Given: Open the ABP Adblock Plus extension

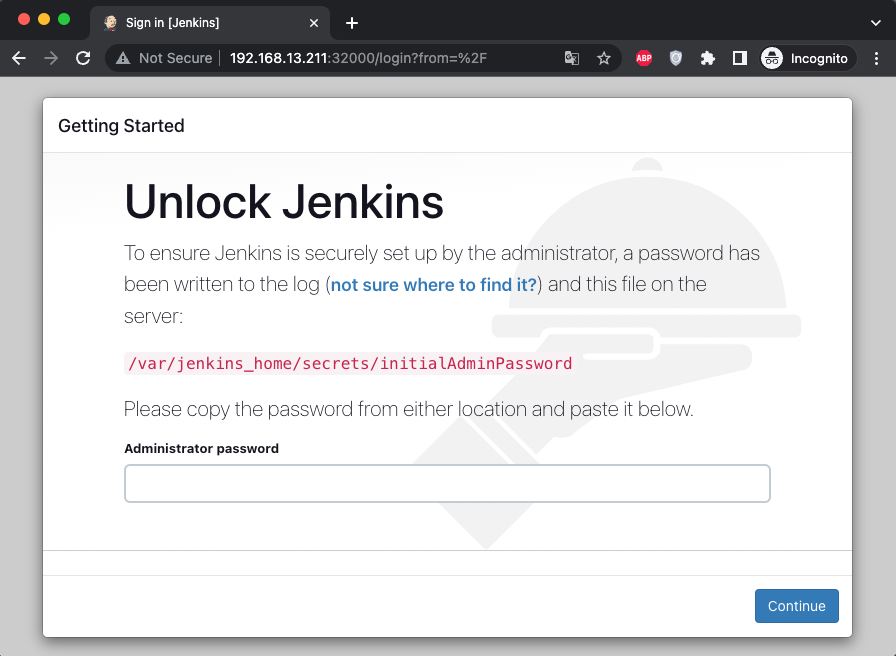Looking at the screenshot, I should coord(644,58).
